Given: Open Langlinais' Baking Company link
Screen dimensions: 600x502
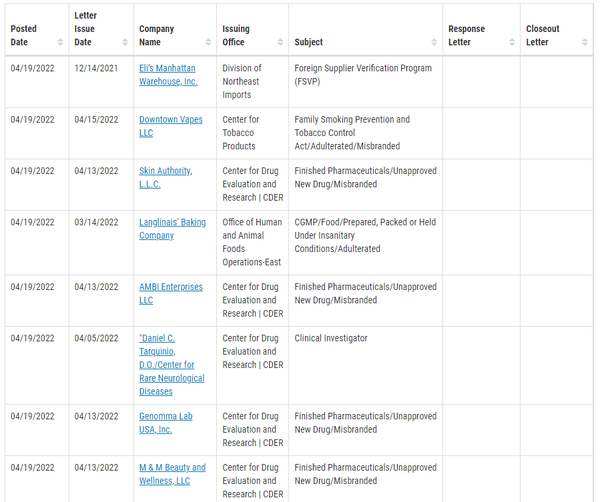Looking at the screenshot, I should (x=172, y=229).
